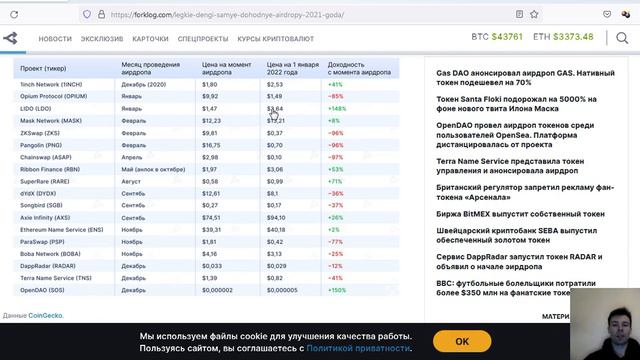Open Terra Name Service представила токен headline
This screenshot has width=640, height=360.
pyautogui.click(x=510, y=166)
